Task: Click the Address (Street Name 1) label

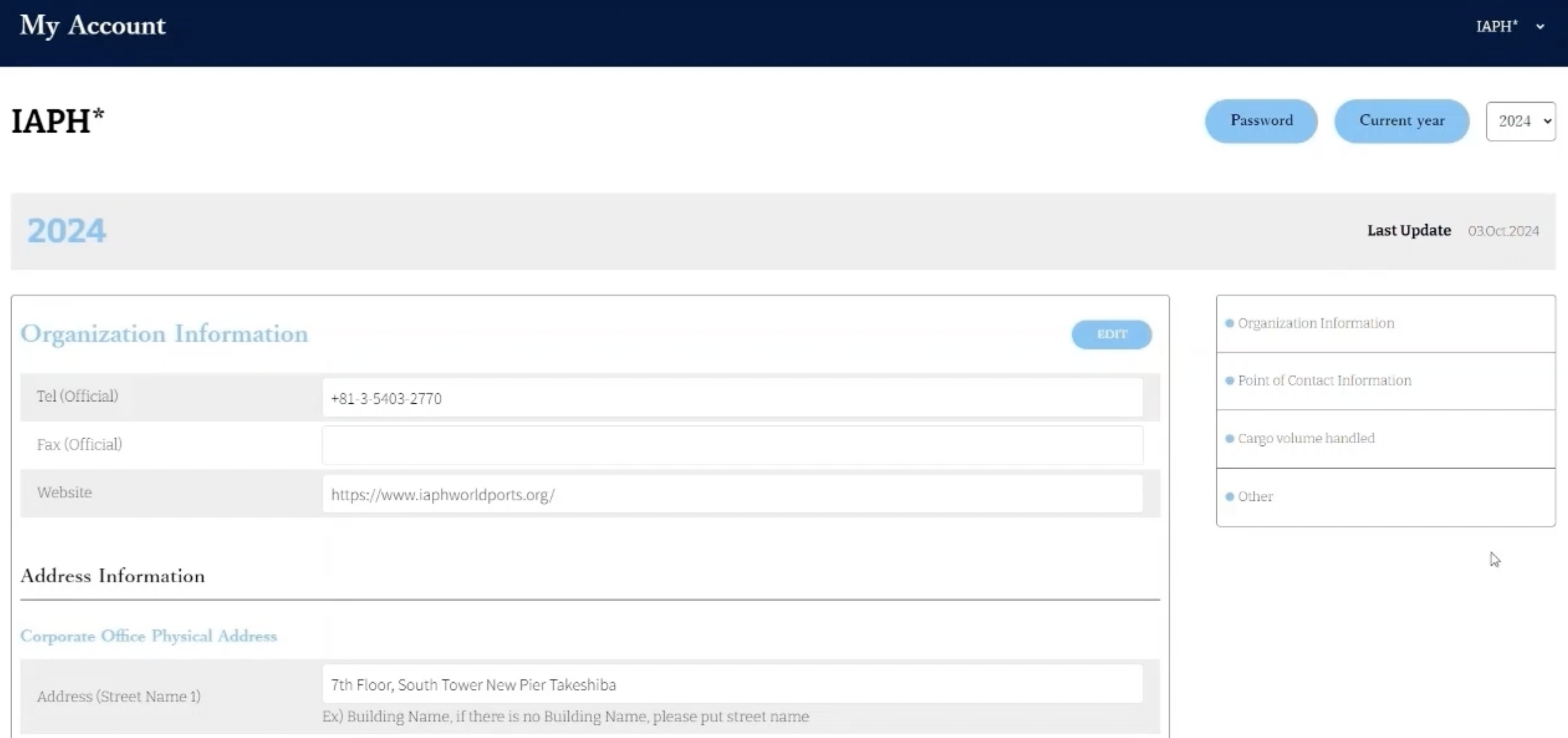Action: pos(119,697)
